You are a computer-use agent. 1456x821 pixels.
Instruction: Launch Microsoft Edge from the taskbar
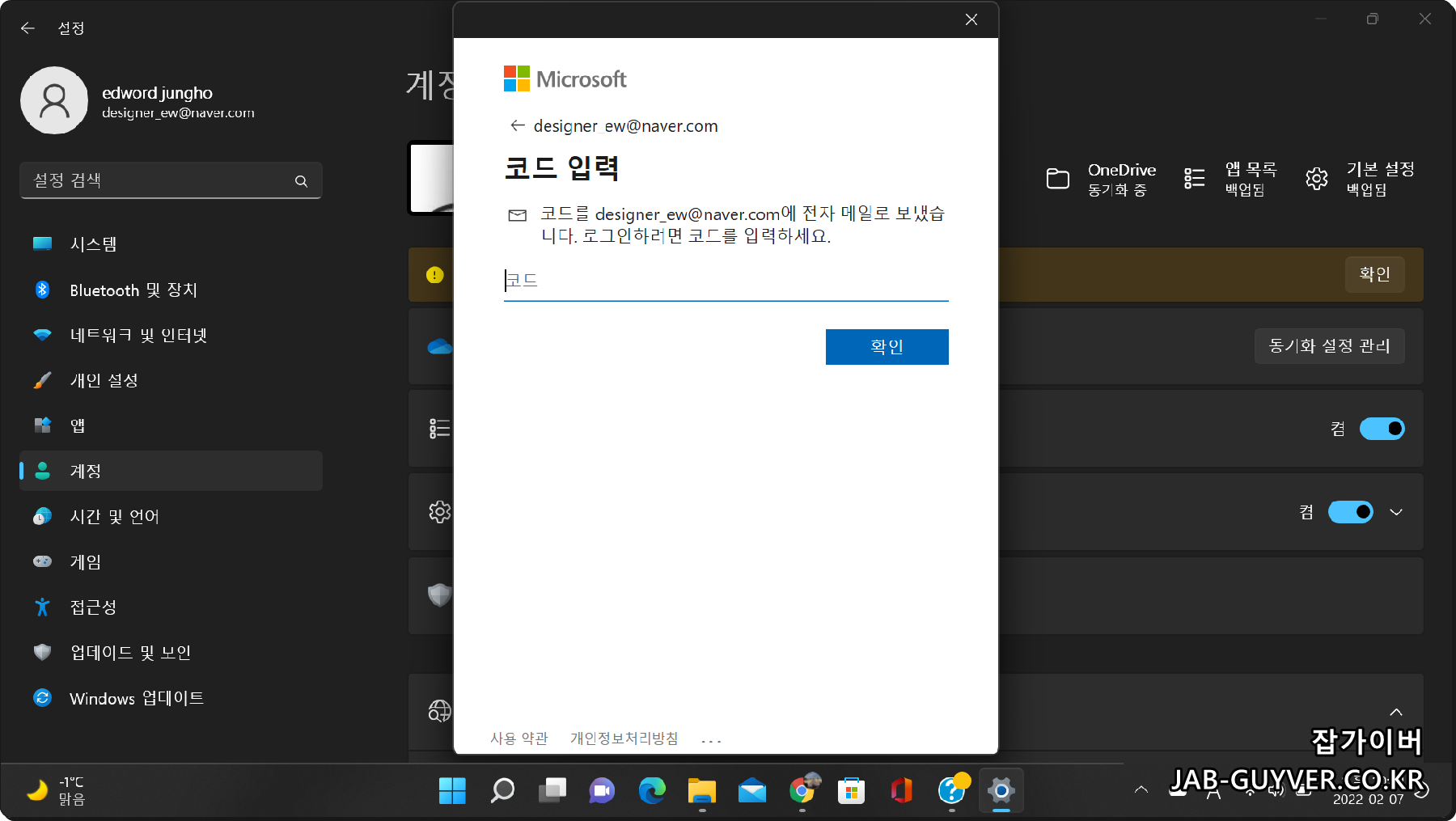tap(652, 790)
